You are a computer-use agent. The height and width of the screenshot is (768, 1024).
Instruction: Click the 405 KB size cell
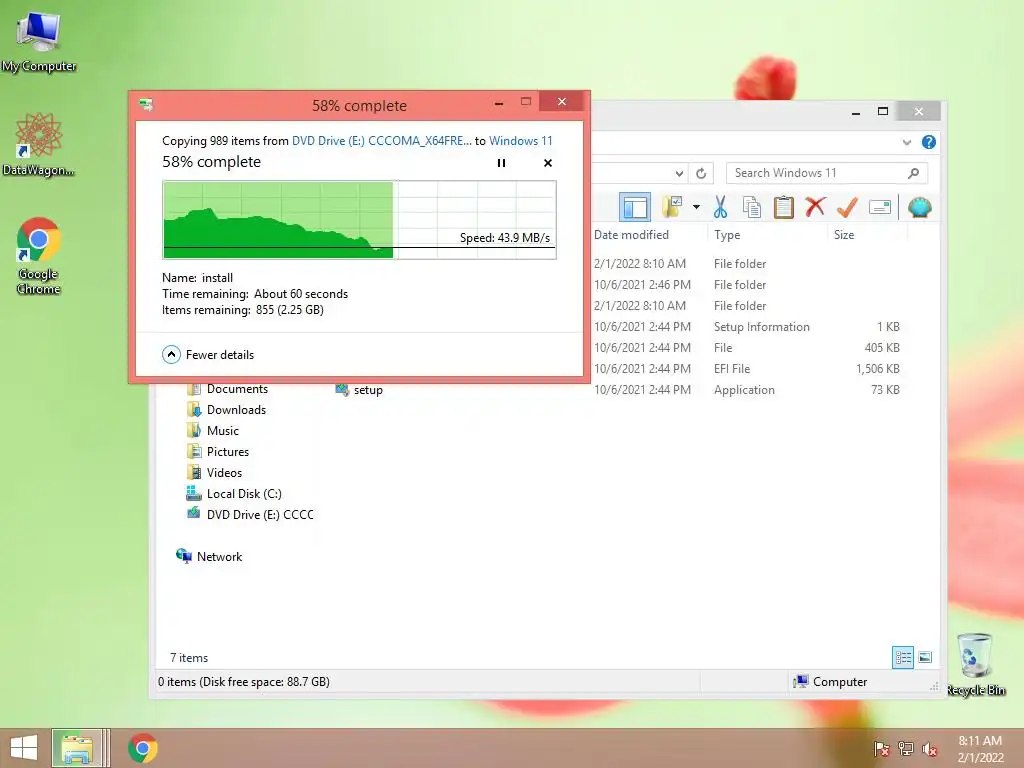[x=882, y=347]
